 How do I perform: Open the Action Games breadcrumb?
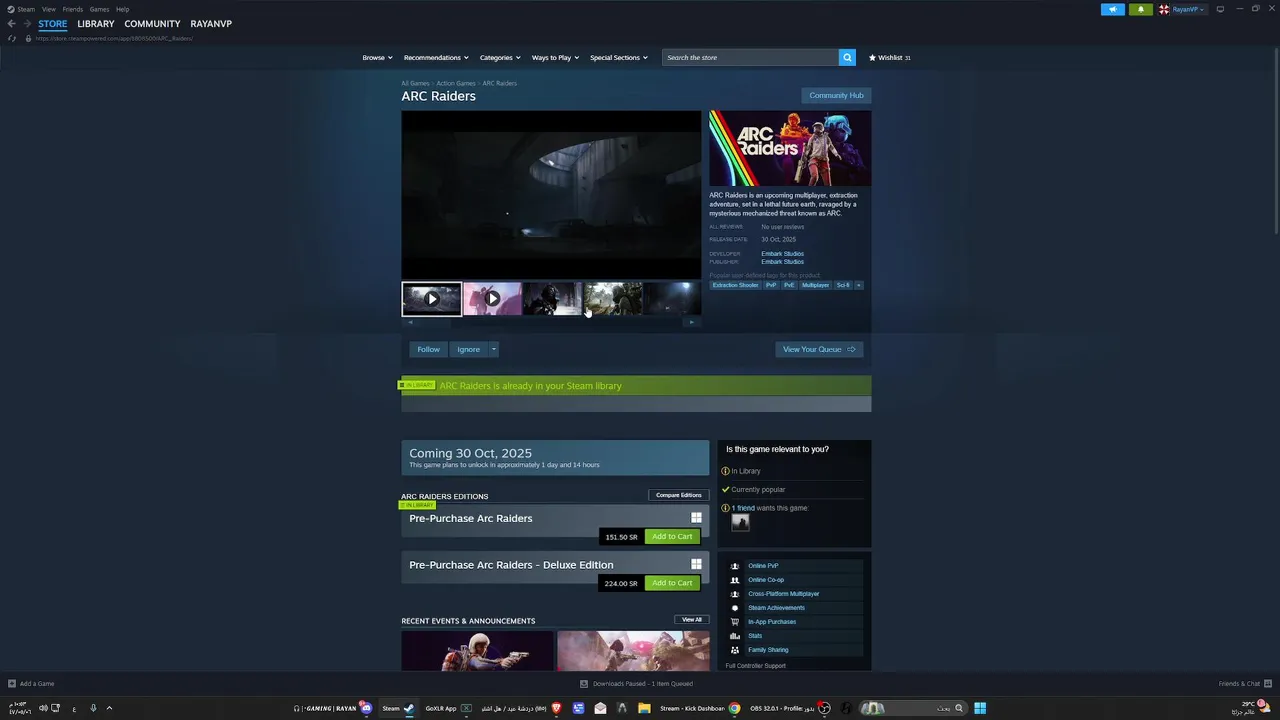click(456, 83)
